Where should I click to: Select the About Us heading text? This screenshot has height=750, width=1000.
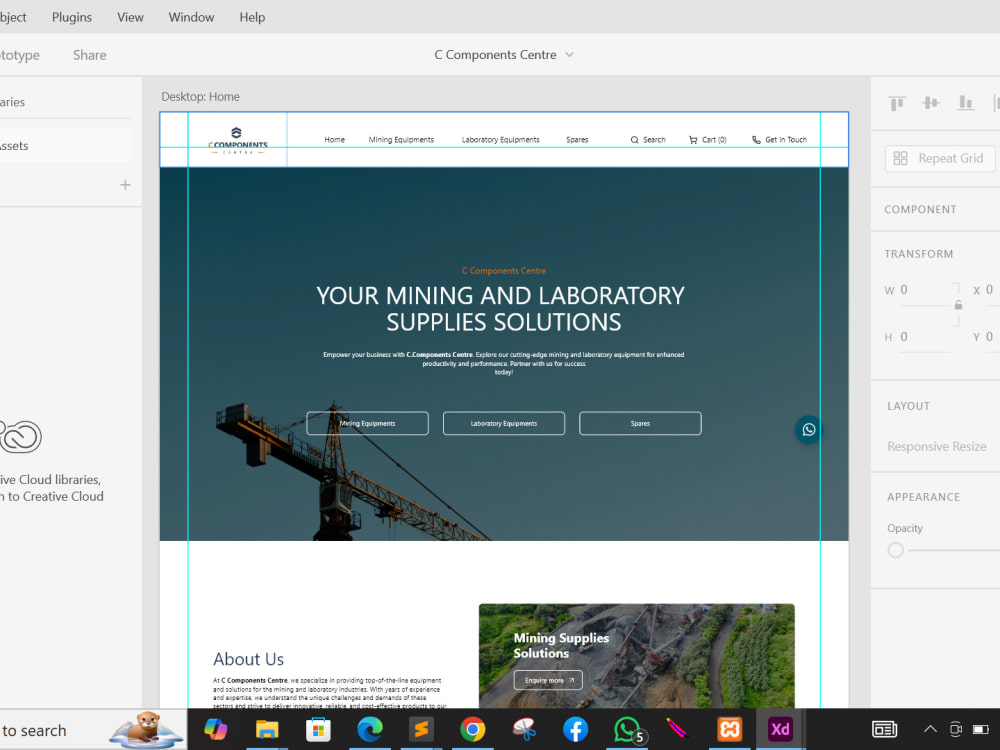249,659
